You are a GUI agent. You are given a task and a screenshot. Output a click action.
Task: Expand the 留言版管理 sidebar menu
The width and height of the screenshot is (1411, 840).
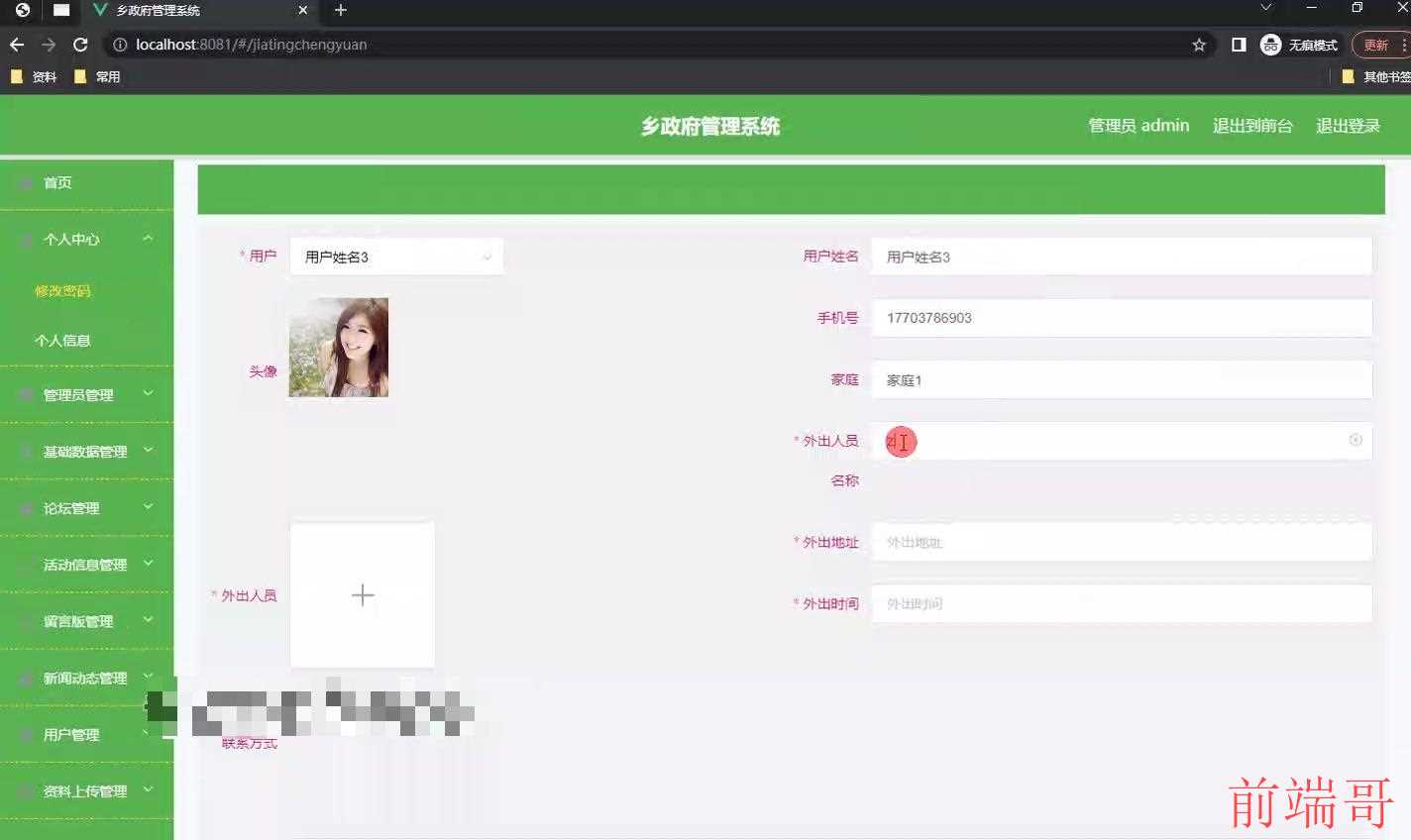tap(86, 621)
